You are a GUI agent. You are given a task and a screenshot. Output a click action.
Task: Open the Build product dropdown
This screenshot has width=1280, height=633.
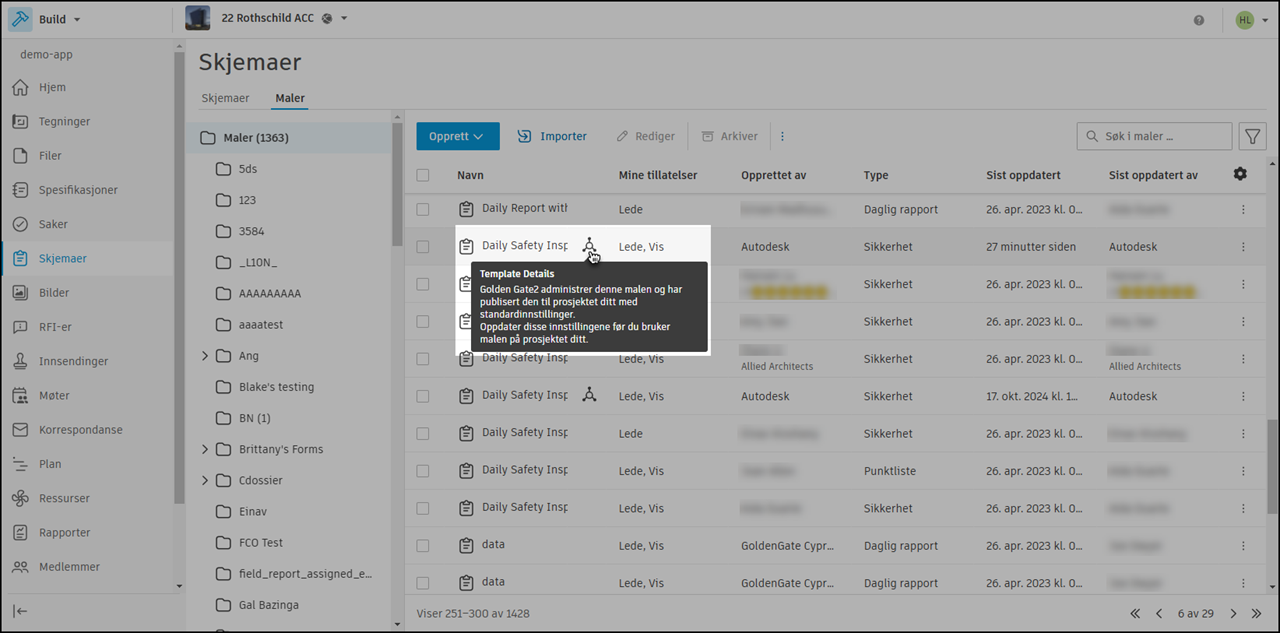pyautogui.click(x=46, y=19)
